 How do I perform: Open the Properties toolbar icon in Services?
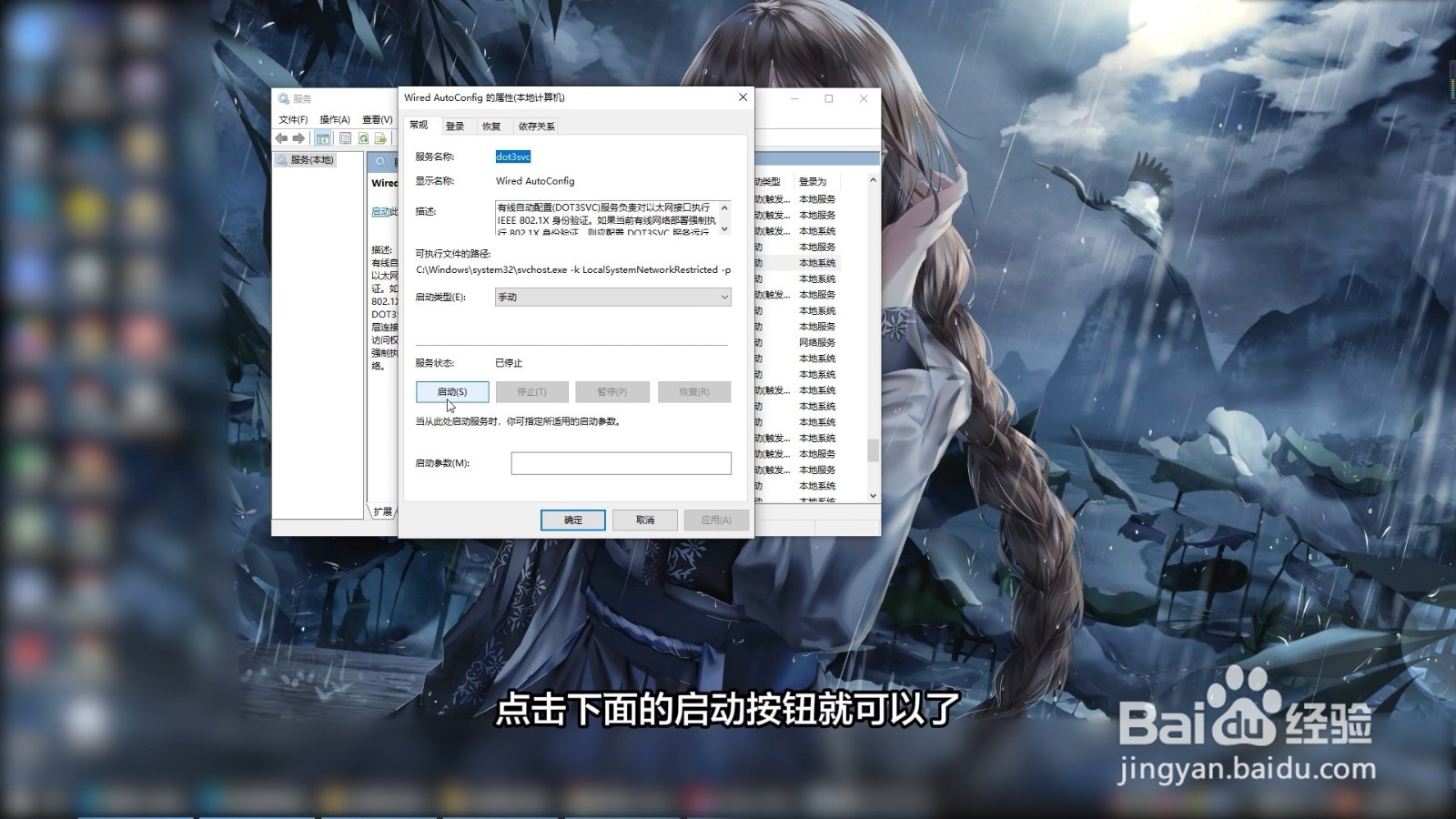click(345, 138)
